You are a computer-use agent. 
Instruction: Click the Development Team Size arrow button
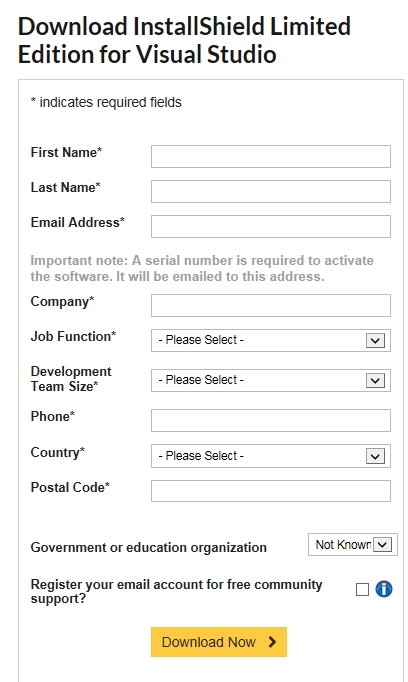point(375,381)
